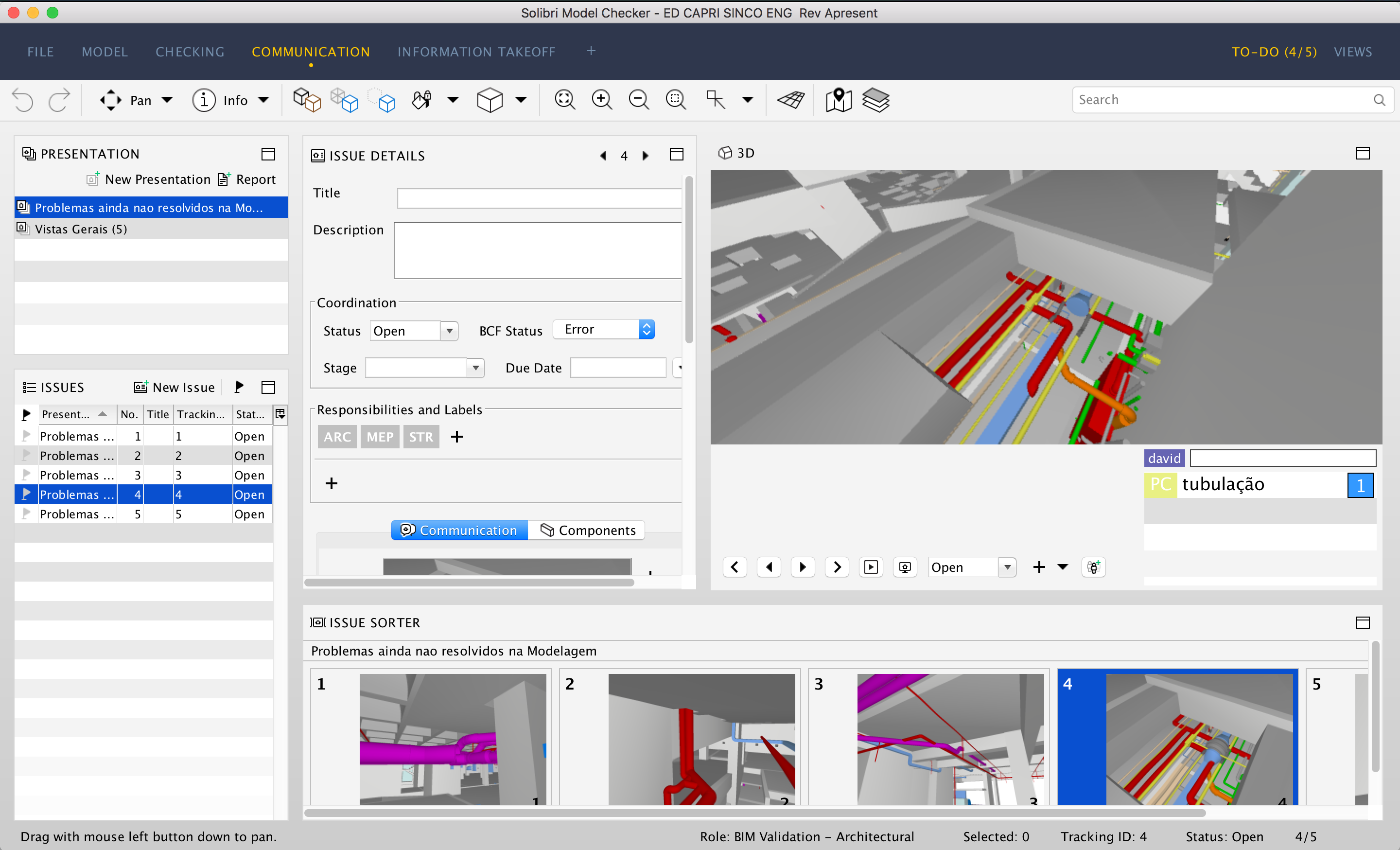Viewport: 1400px width, 850px height.
Task: Open the Info tool dropdown arrow
Action: tap(263, 100)
